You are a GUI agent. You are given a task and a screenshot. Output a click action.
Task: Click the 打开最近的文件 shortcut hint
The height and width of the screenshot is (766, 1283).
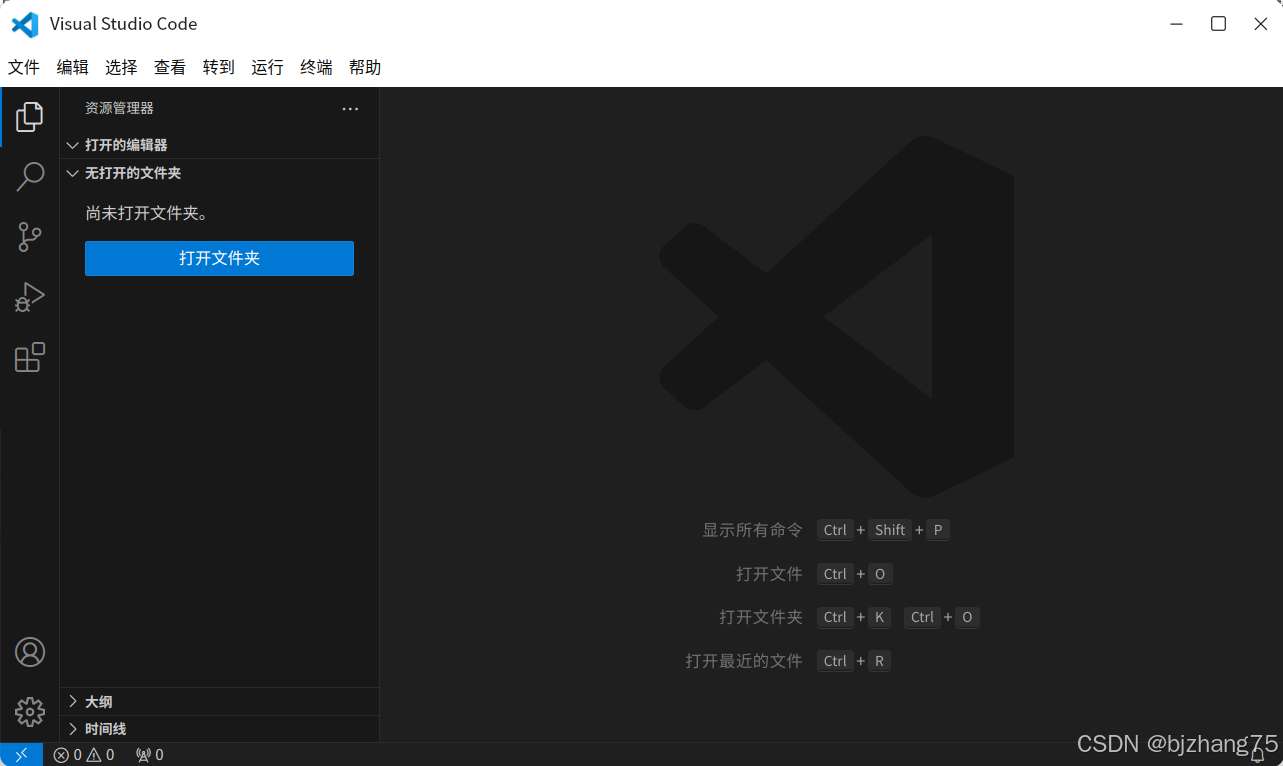744,661
